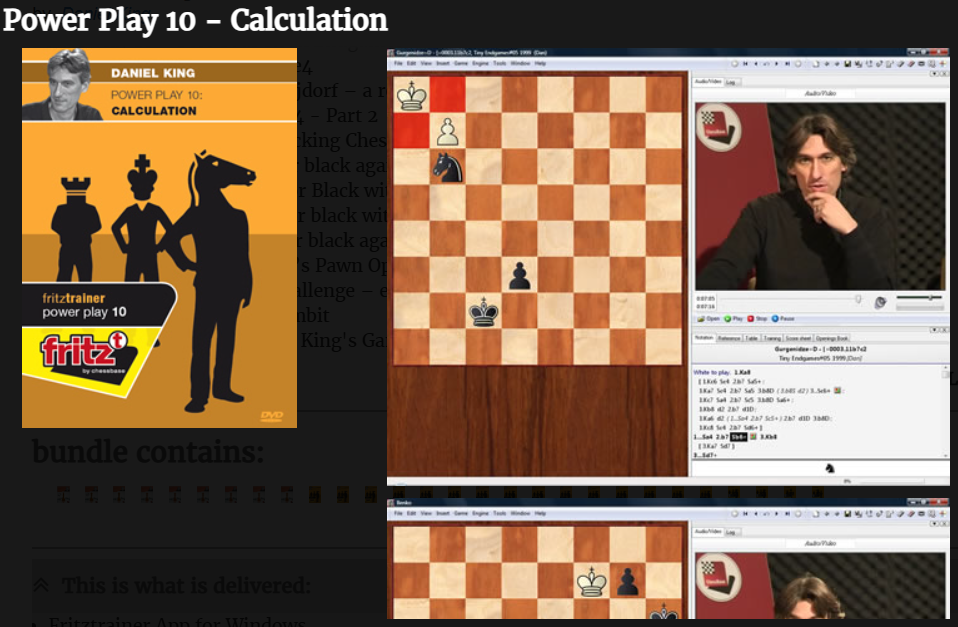Adjust the volume slider knob
Screen dimensions: 958x627
(x=931, y=297)
